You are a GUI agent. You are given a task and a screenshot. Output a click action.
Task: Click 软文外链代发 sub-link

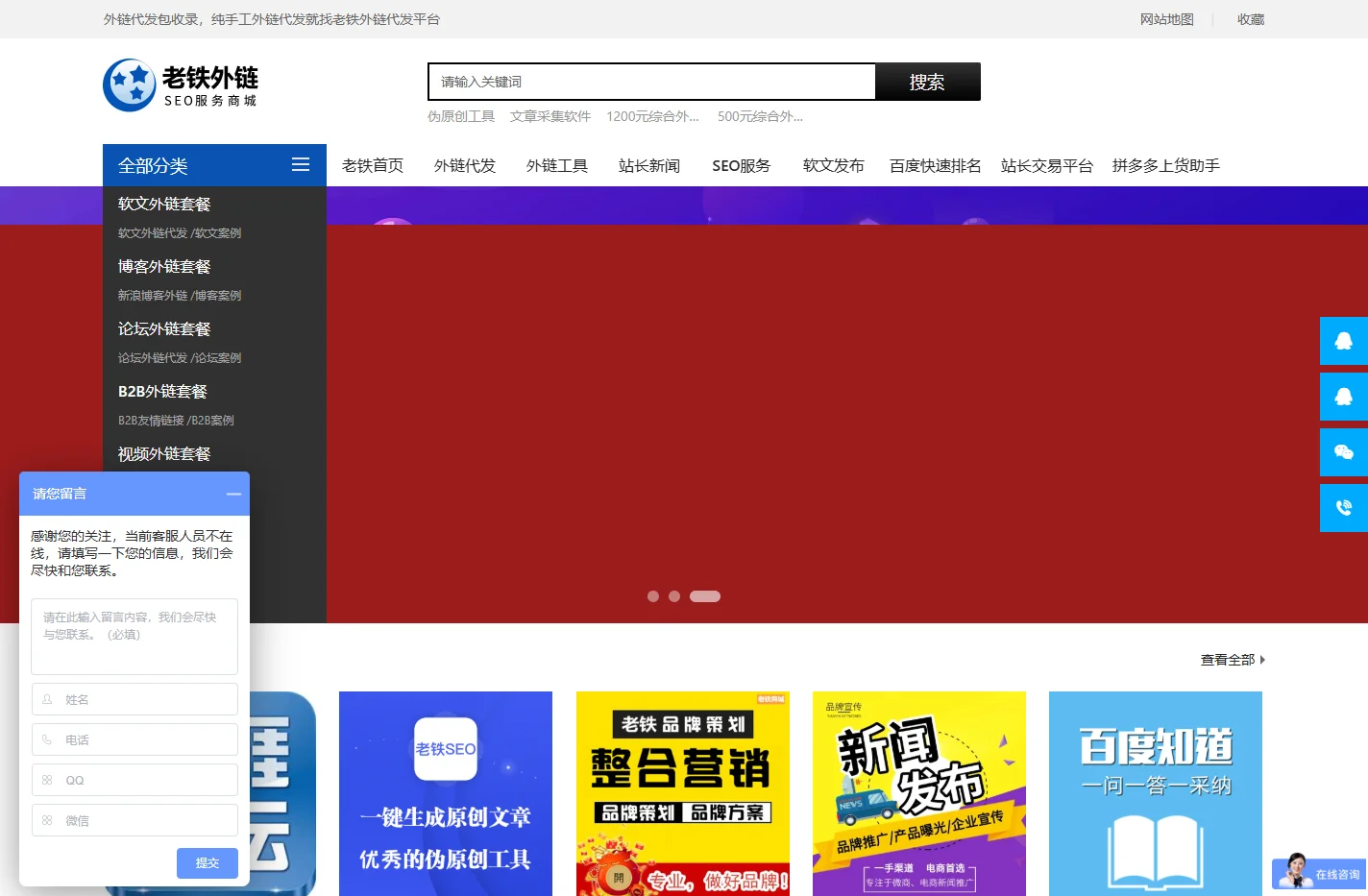(153, 233)
